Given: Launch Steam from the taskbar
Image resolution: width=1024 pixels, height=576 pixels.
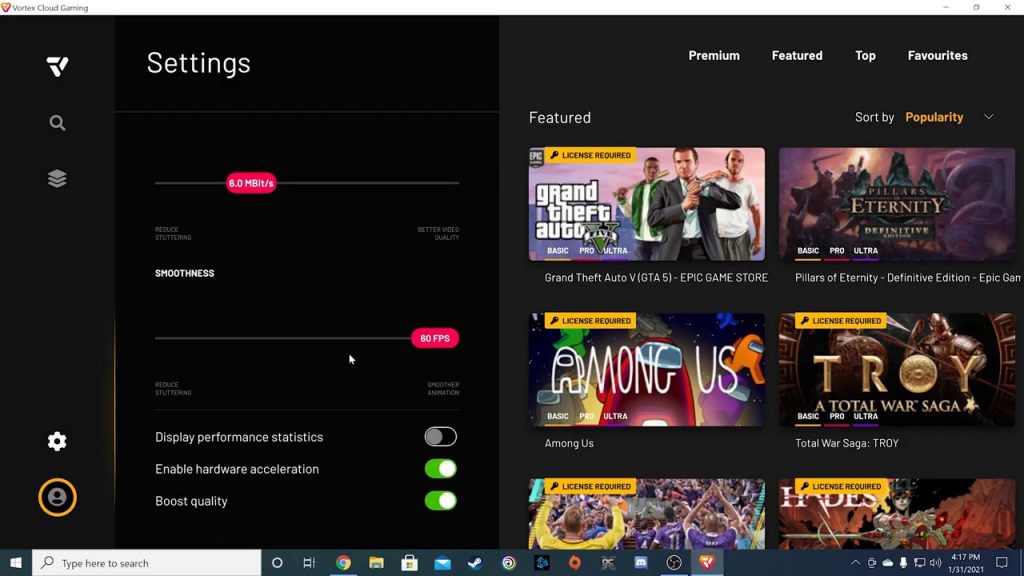Looking at the screenshot, I should (475, 563).
